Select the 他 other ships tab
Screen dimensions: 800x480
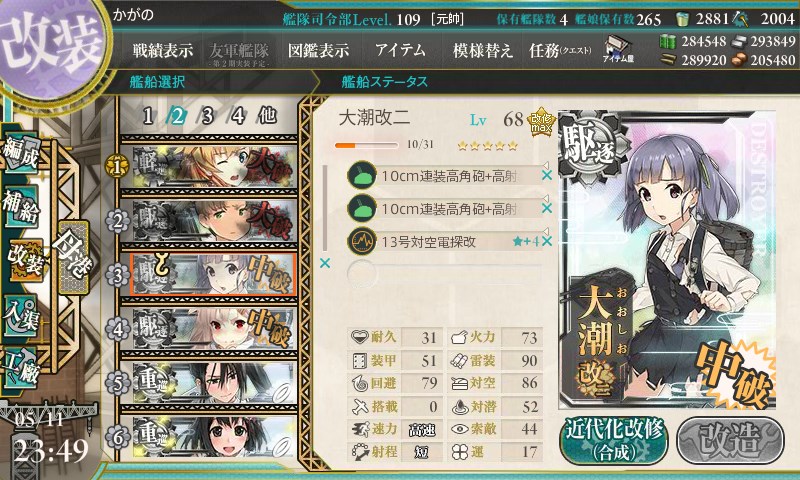267,116
